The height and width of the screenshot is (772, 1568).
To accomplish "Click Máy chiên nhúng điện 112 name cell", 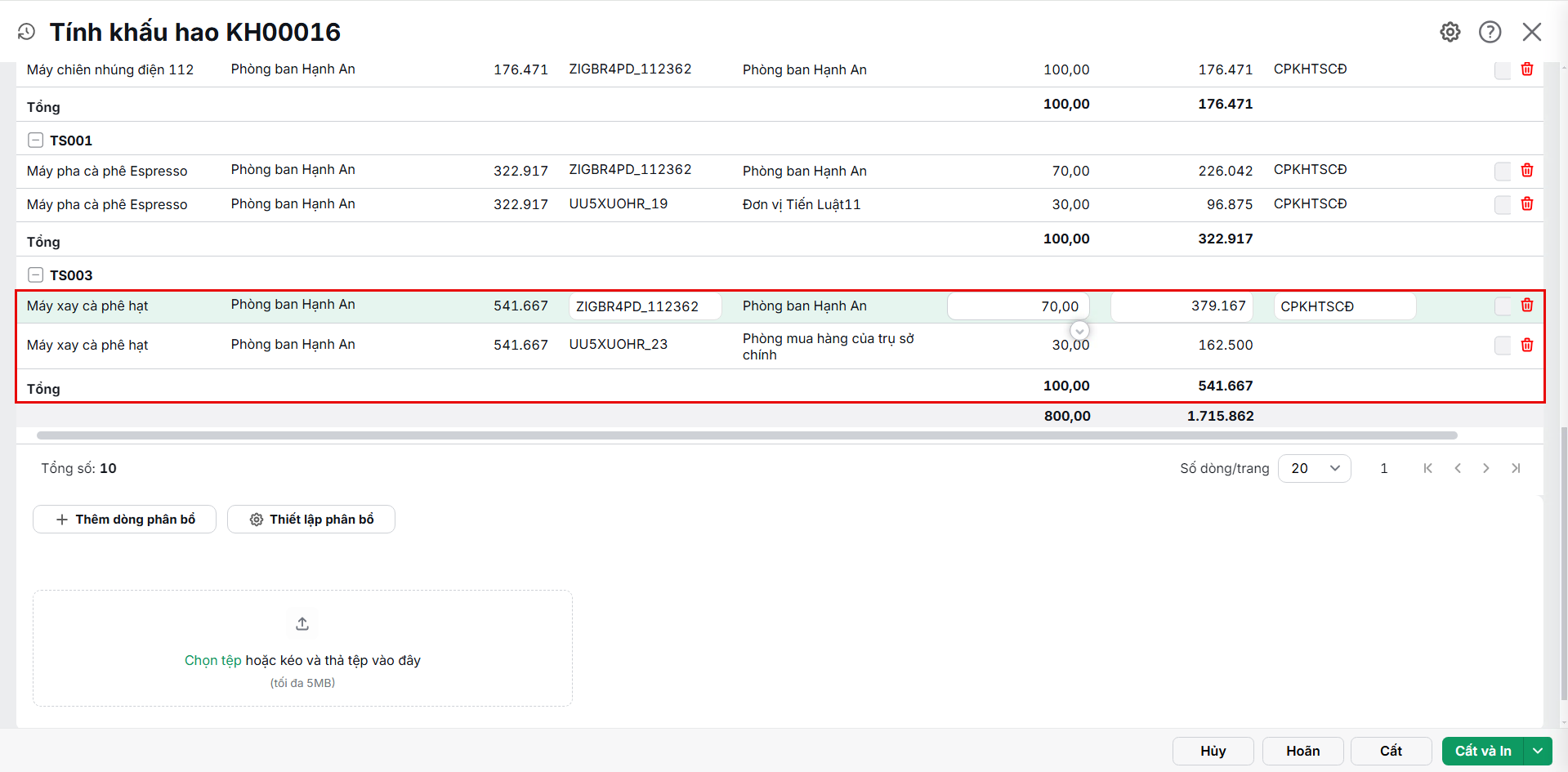I will [110, 69].
